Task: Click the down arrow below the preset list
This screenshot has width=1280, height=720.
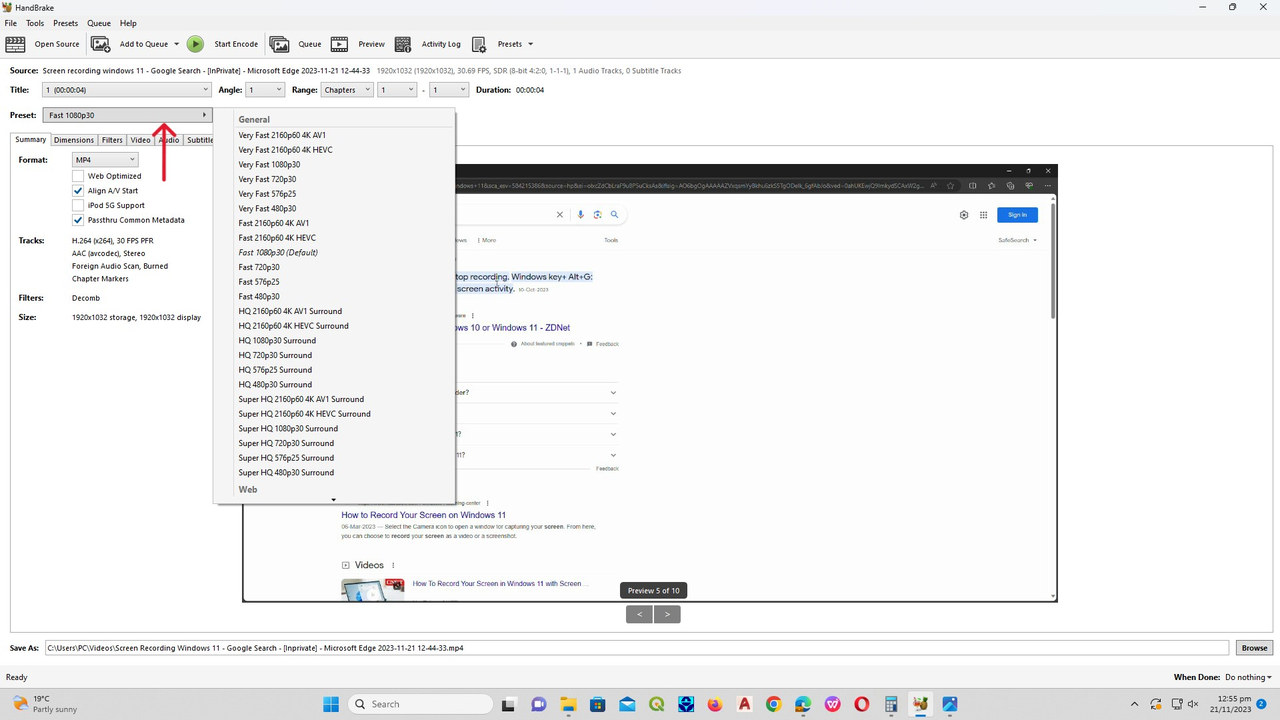Action: (334, 500)
